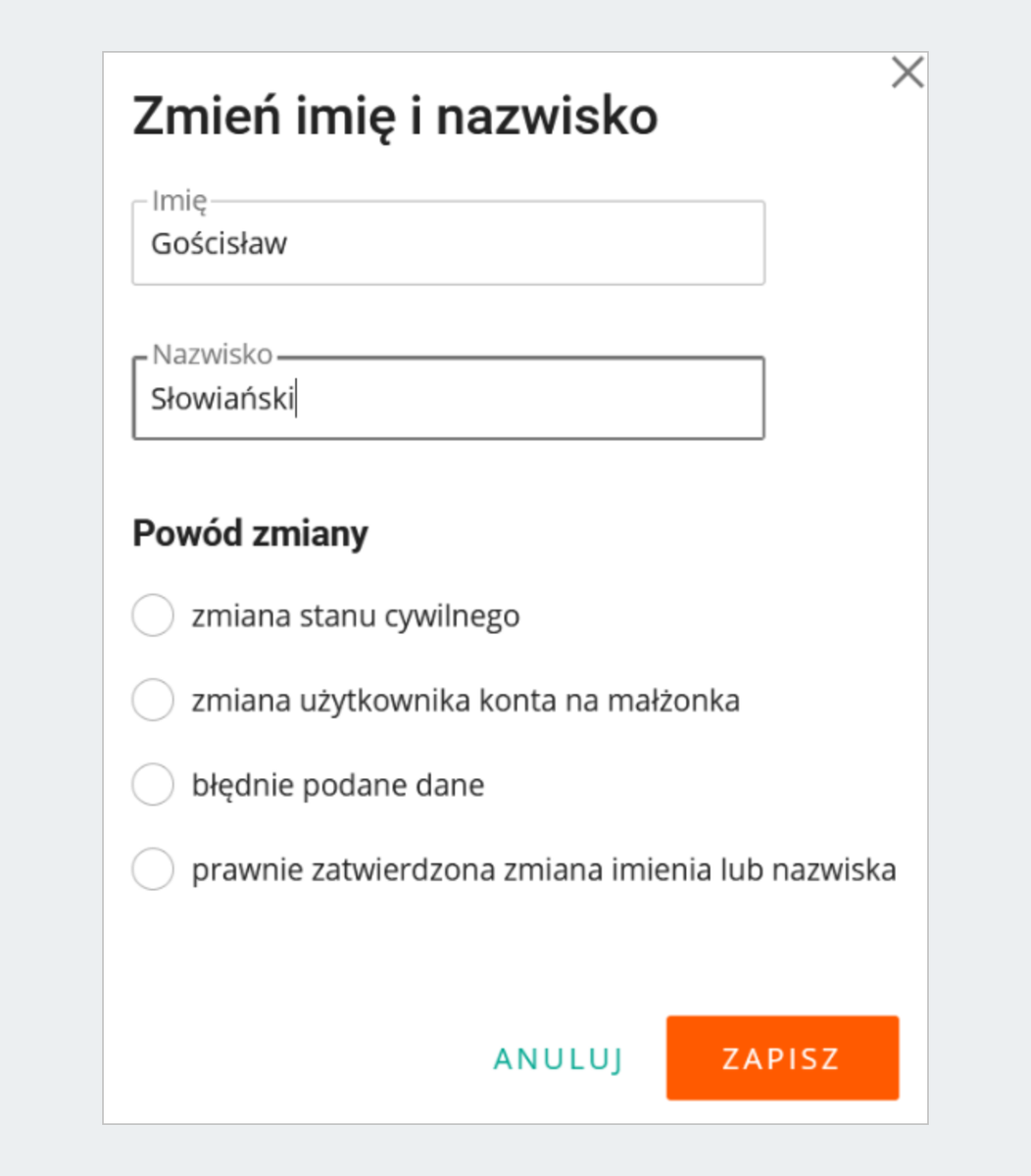Click the X icon at top right
This screenshot has width=1031, height=1176.
click(908, 72)
